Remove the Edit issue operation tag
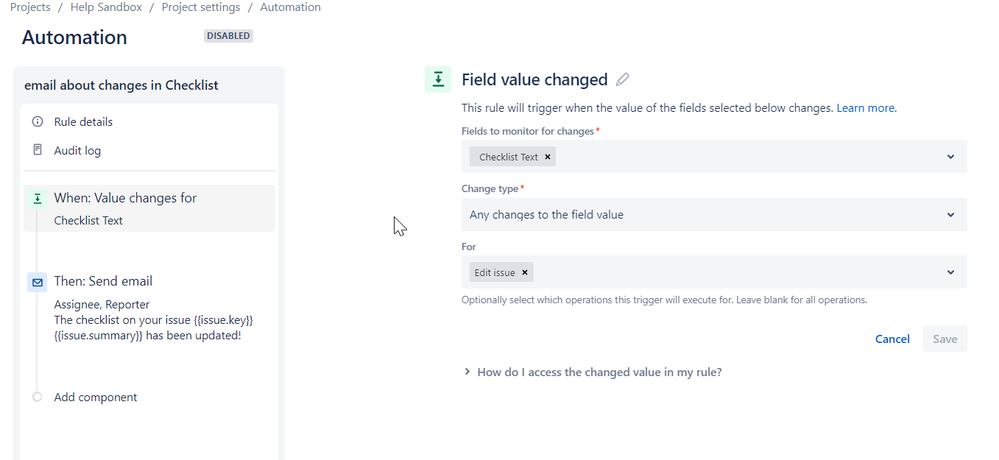999x460 pixels. [526, 272]
